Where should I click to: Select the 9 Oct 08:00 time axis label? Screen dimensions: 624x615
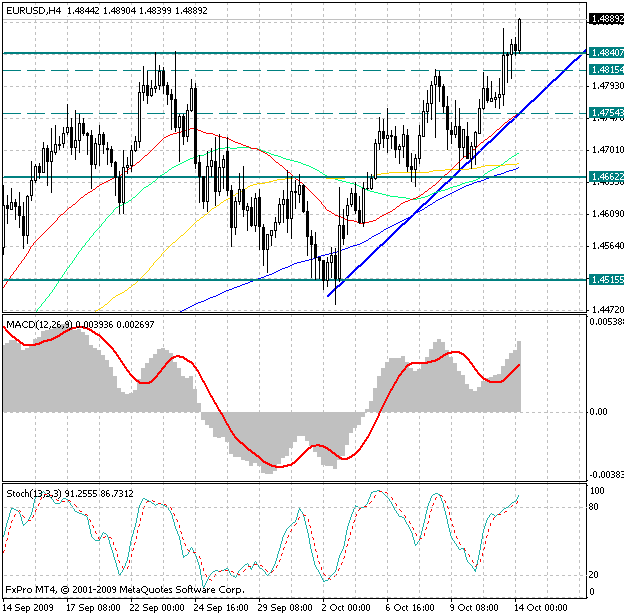pyautogui.click(x=480, y=607)
